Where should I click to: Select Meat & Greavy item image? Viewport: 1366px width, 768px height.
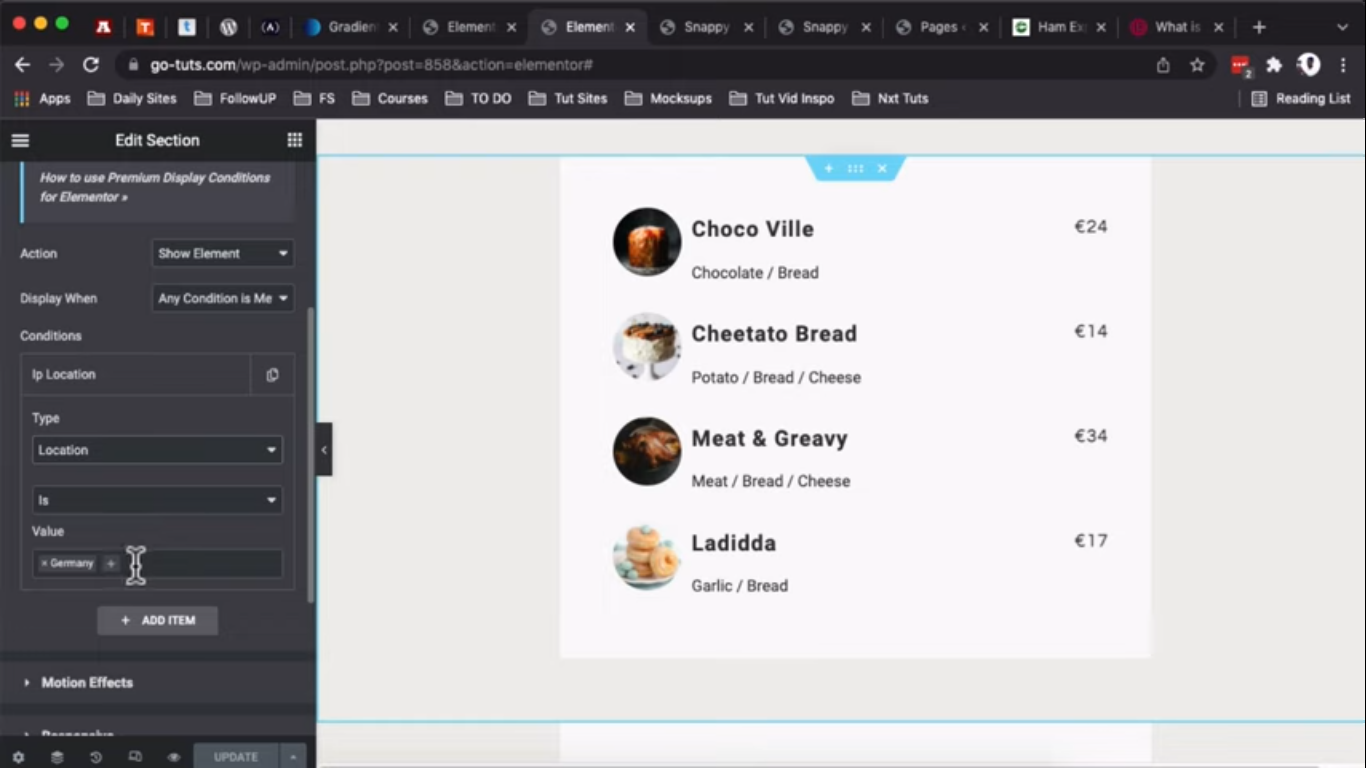(647, 451)
